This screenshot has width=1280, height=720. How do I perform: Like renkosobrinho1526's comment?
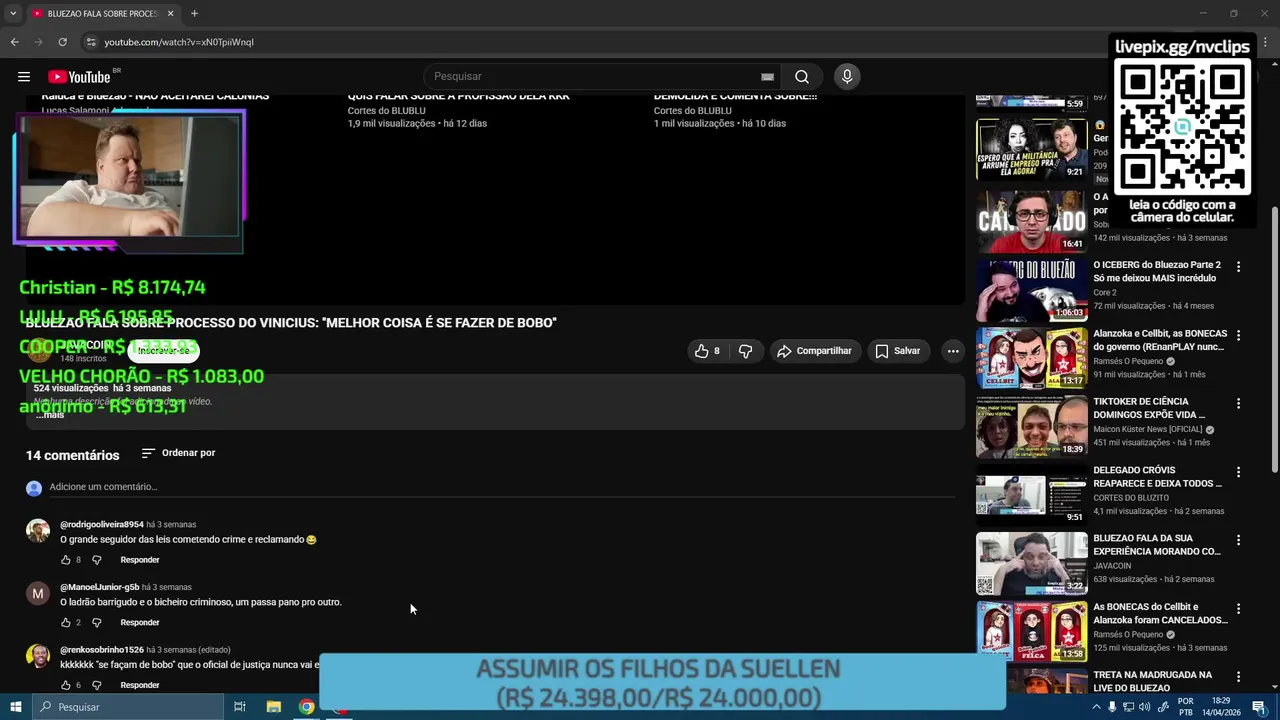66,685
